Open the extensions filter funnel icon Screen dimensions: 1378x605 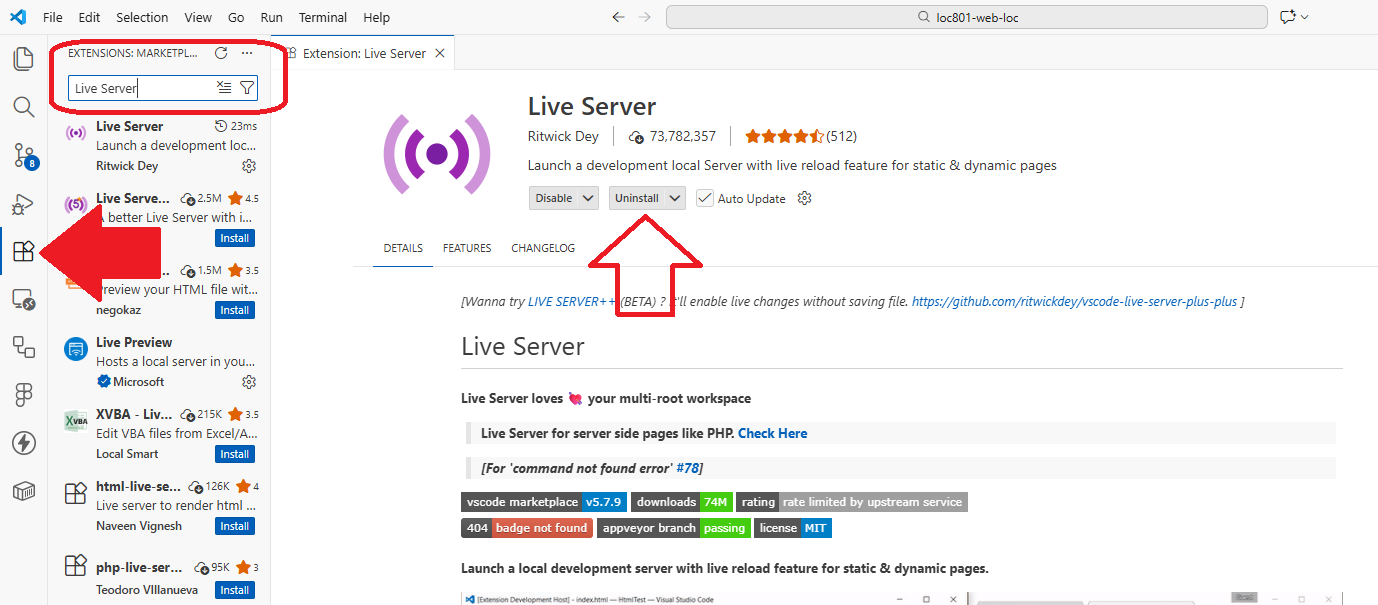246,88
